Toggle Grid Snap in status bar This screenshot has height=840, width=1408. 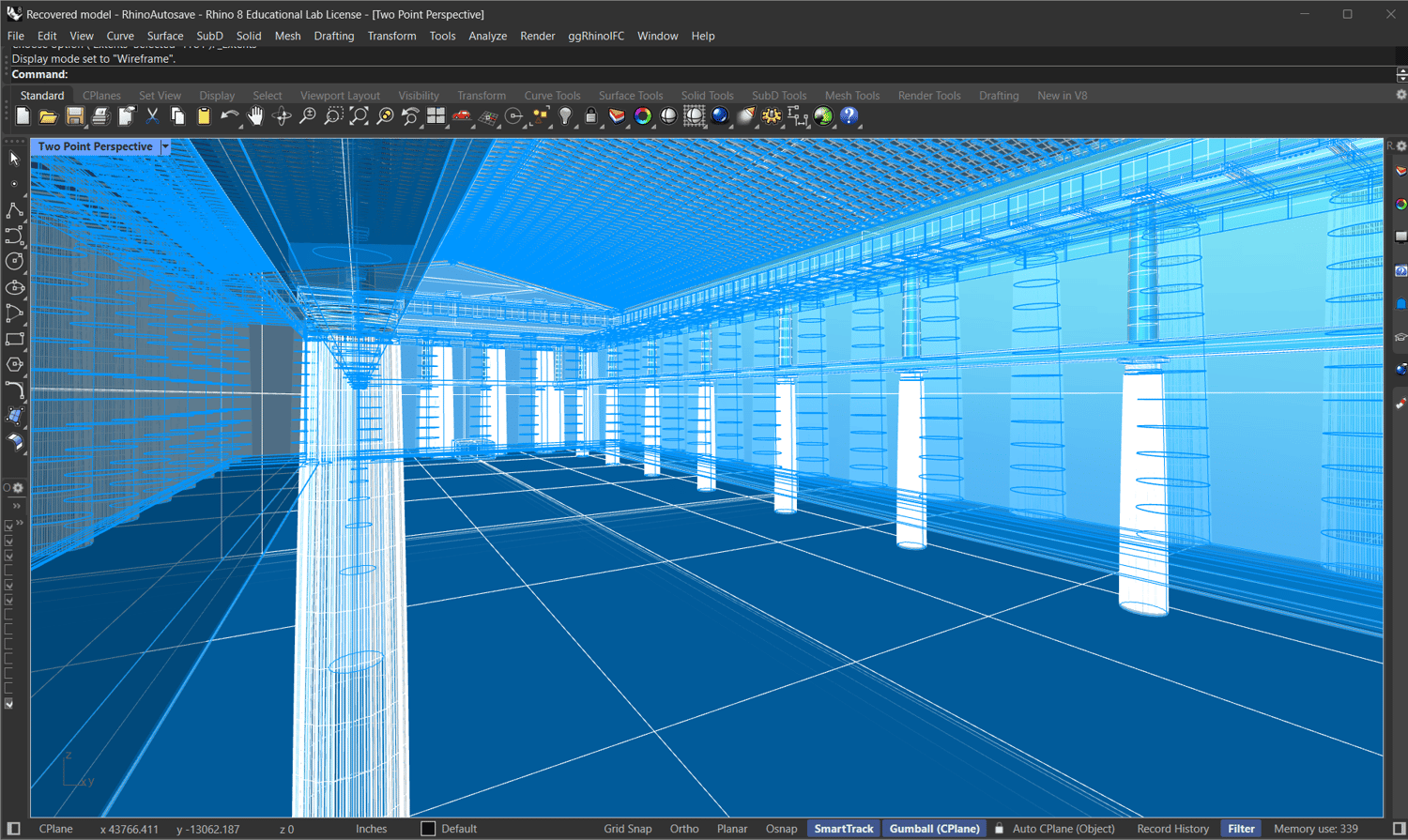click(627, 829)
